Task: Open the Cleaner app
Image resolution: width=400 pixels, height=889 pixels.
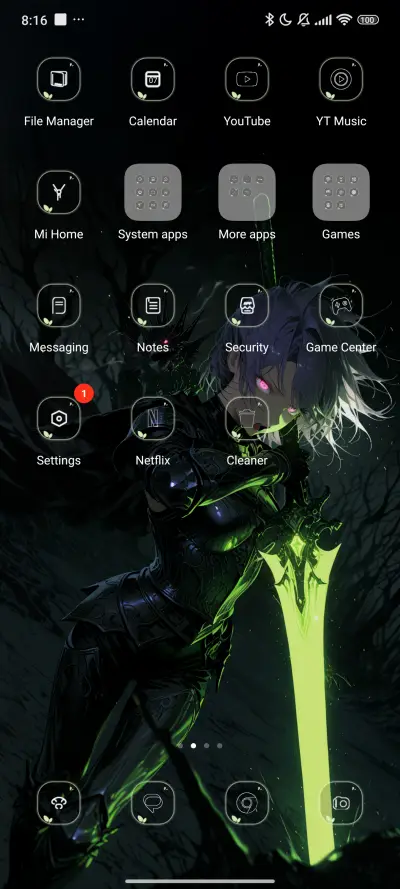Action: (247, 418)
